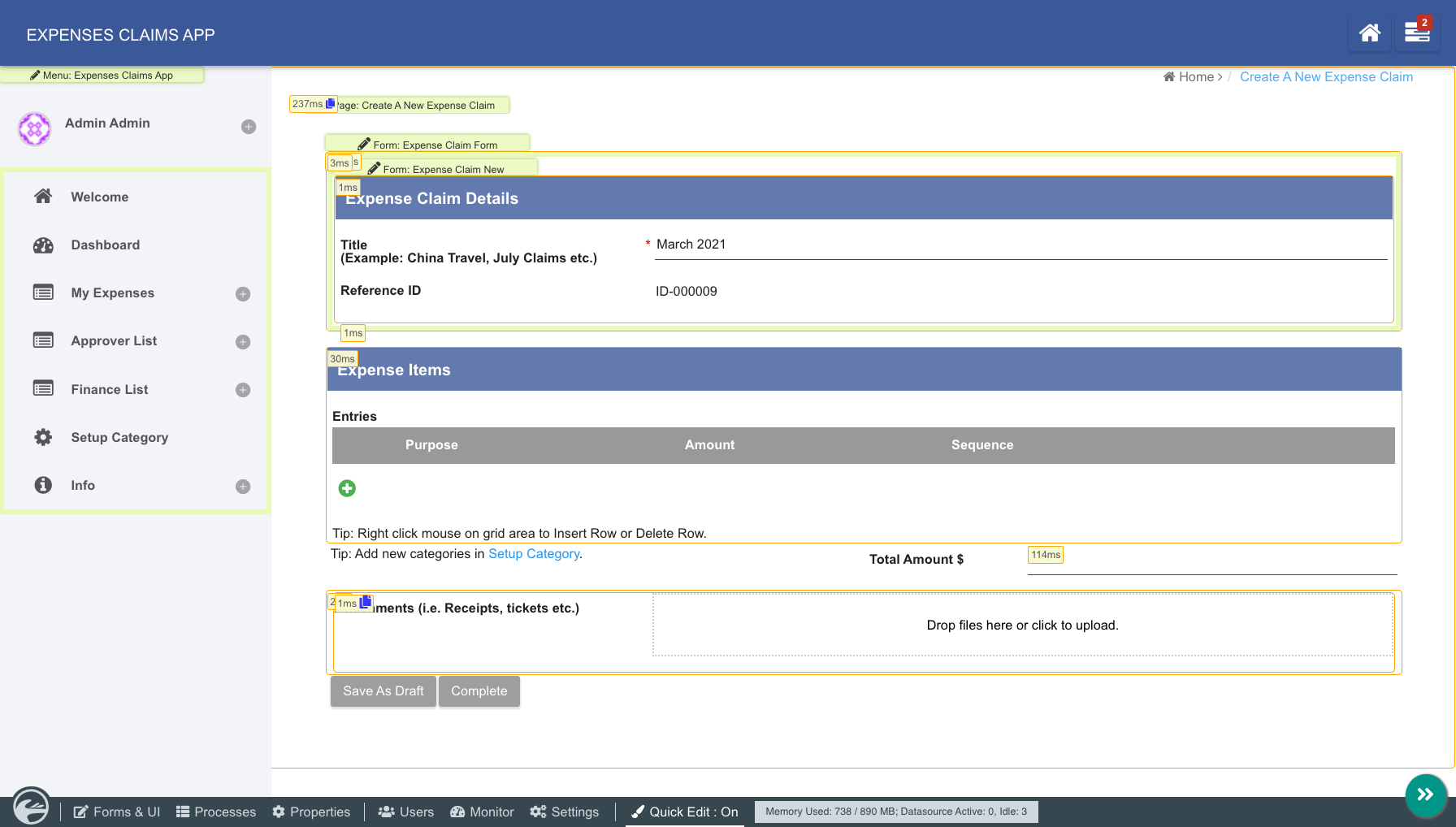Viewport: 1456px width, 827px height.
Task: Expand the Finance List submenu
Action: [243, 390]
